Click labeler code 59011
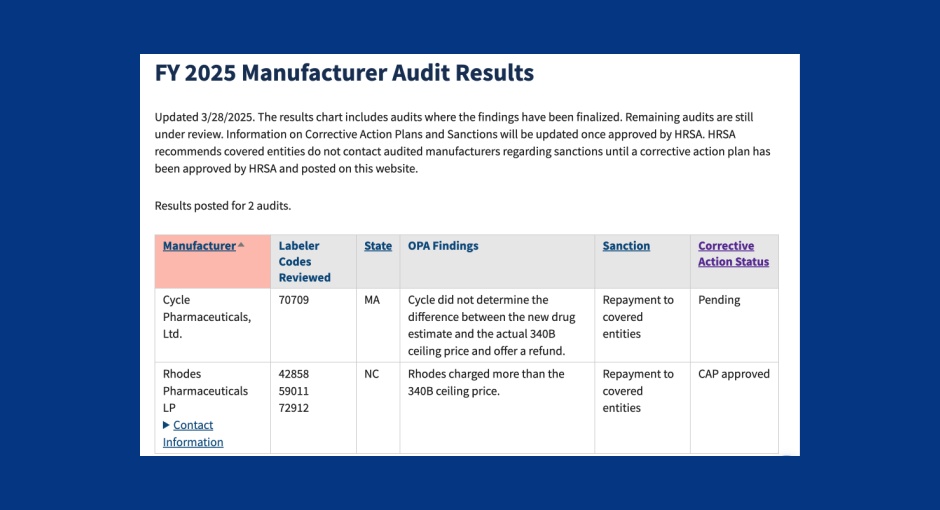 click(294, 391)
